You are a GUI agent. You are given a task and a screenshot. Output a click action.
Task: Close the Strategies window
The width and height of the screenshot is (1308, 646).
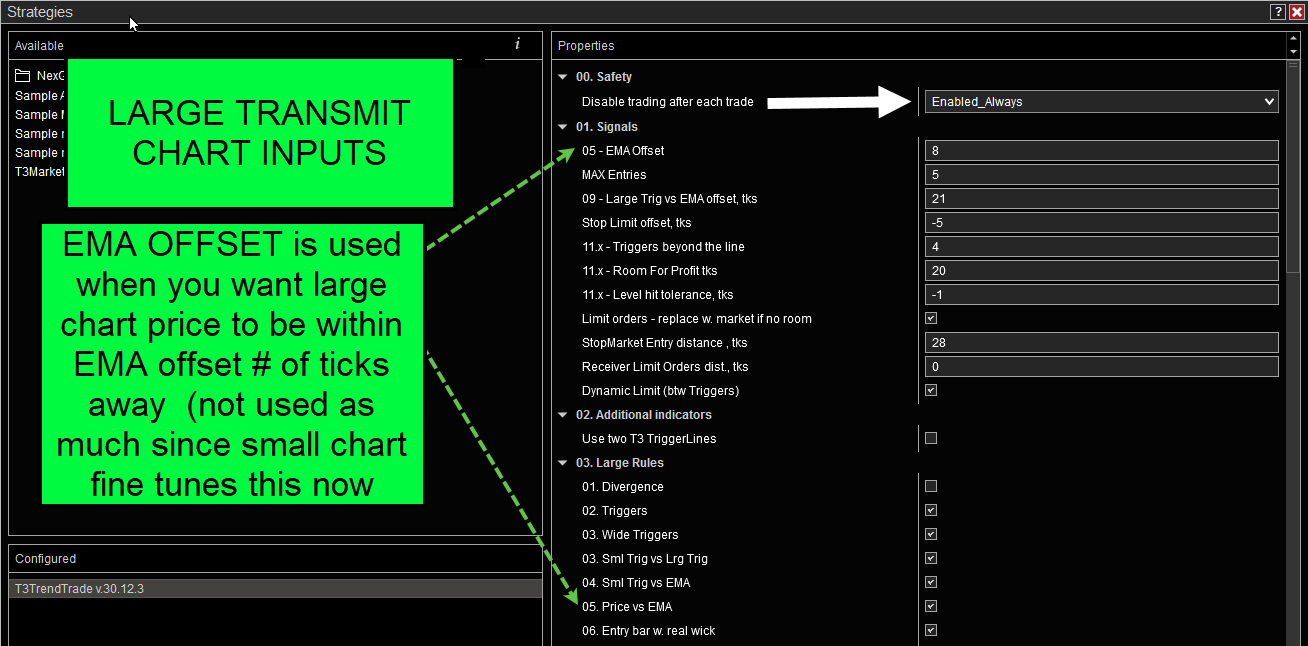(1297, 12)
